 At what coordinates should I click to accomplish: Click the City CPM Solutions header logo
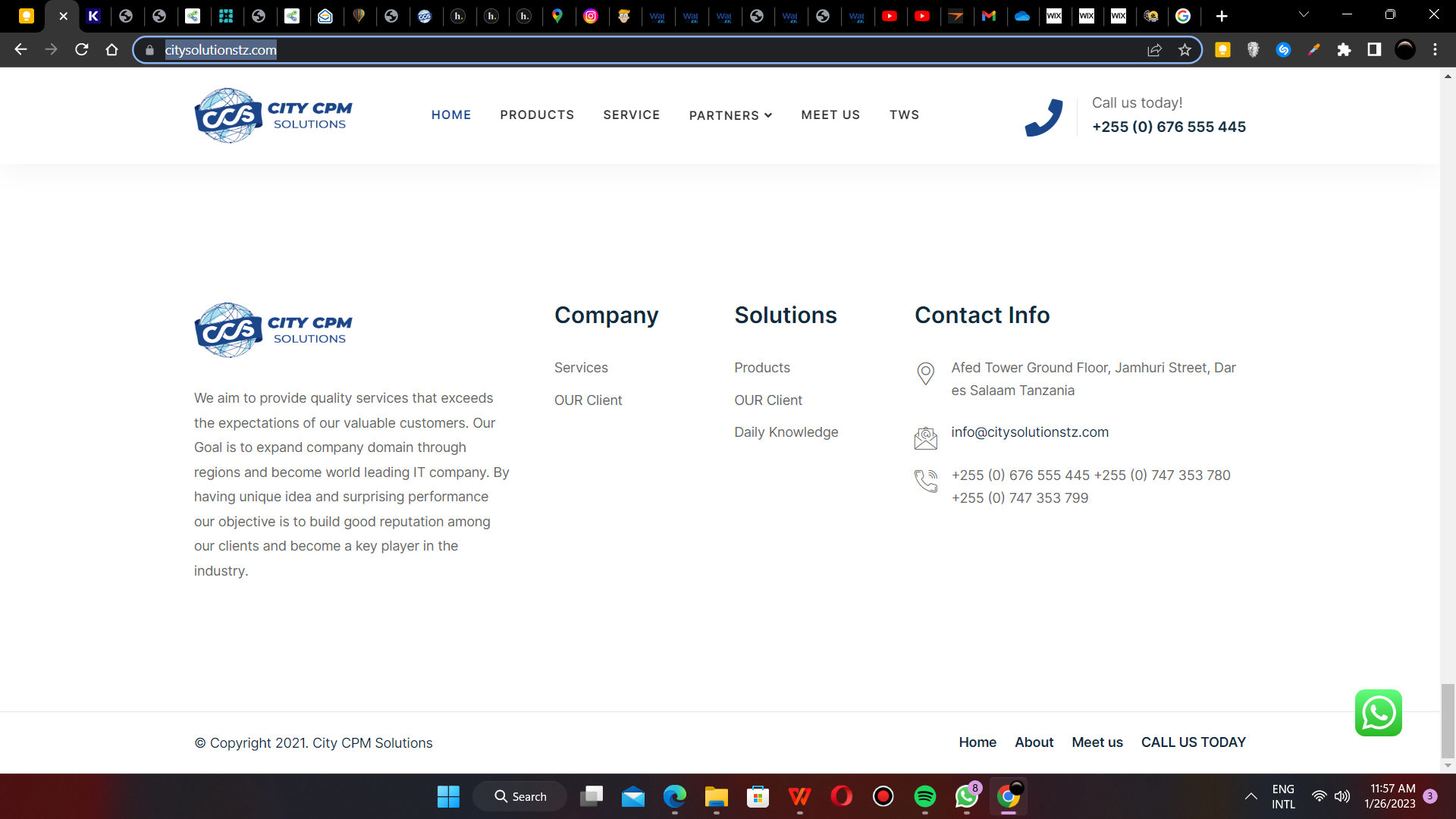click(x=273, y=115)
